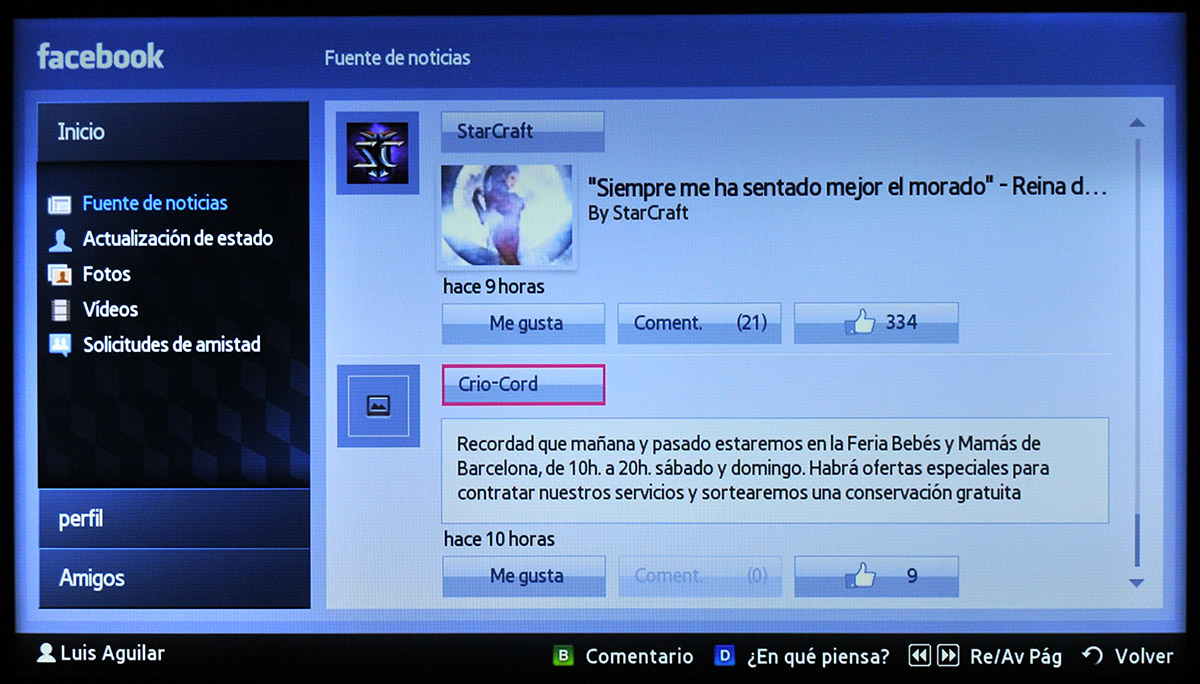
Task: Open Fotos from the sidebar
Action: click(x=106, y=274)
